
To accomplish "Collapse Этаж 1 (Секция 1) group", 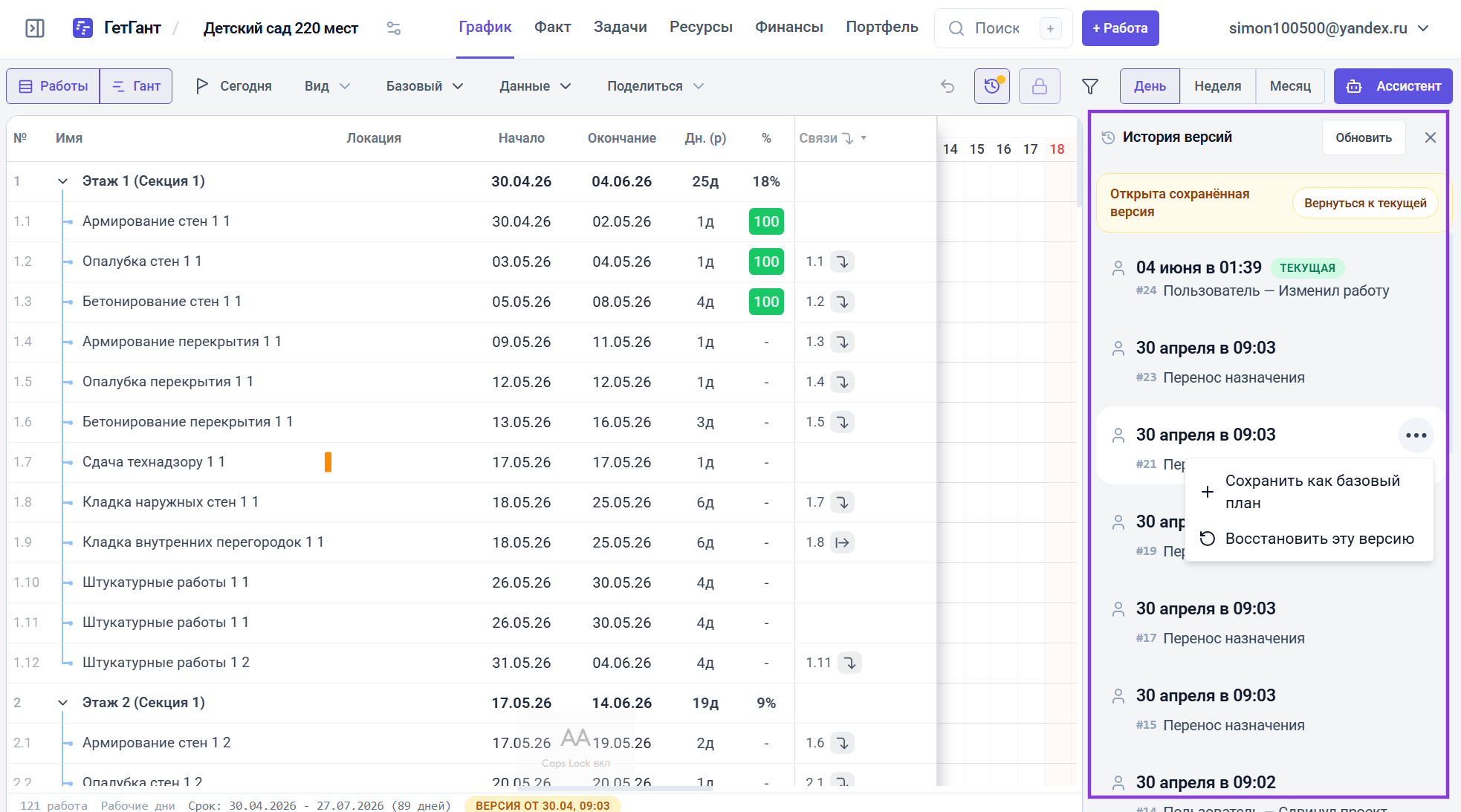I will click(x=63, y=181).
